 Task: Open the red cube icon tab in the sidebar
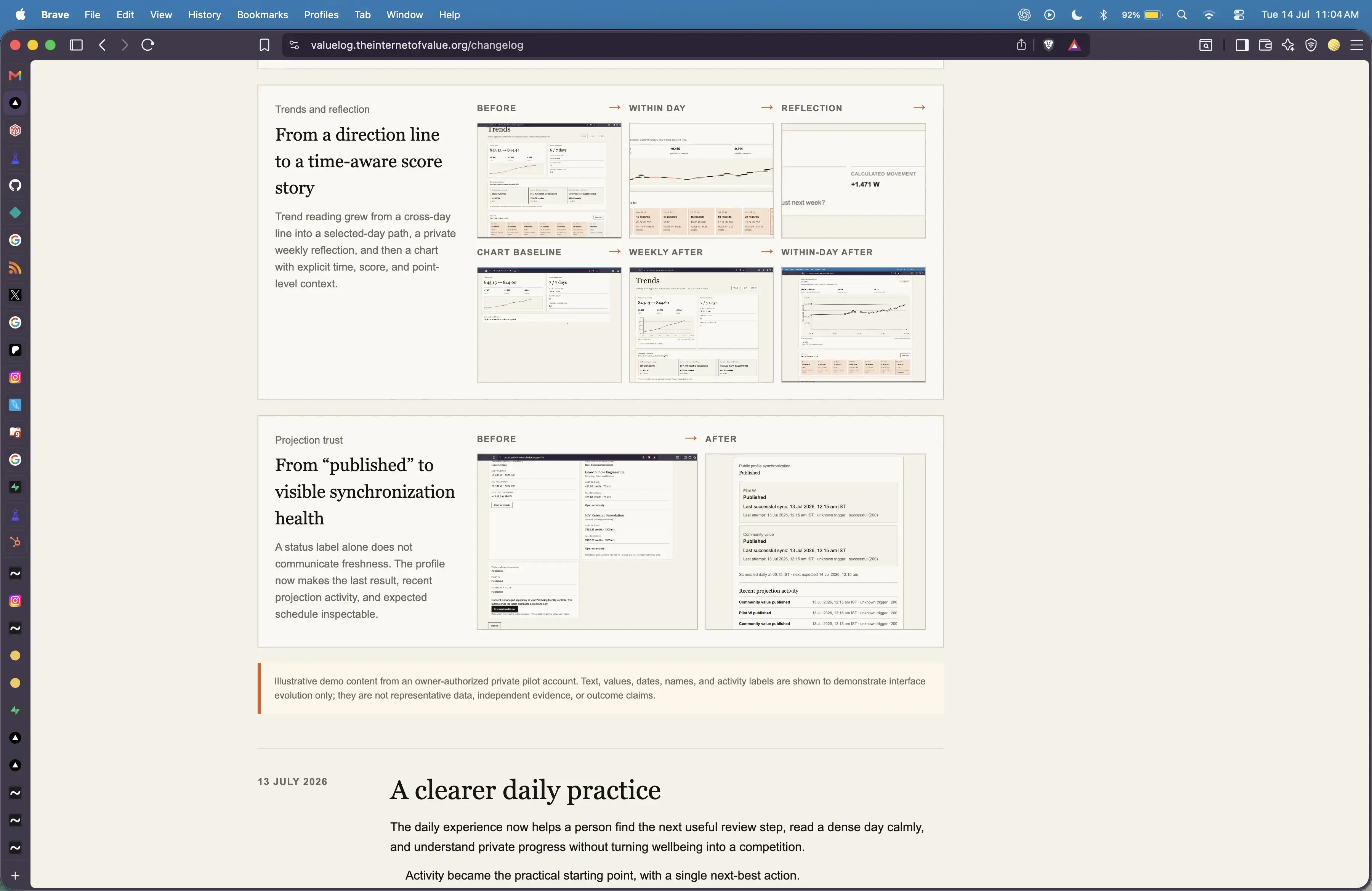point(16,130)
